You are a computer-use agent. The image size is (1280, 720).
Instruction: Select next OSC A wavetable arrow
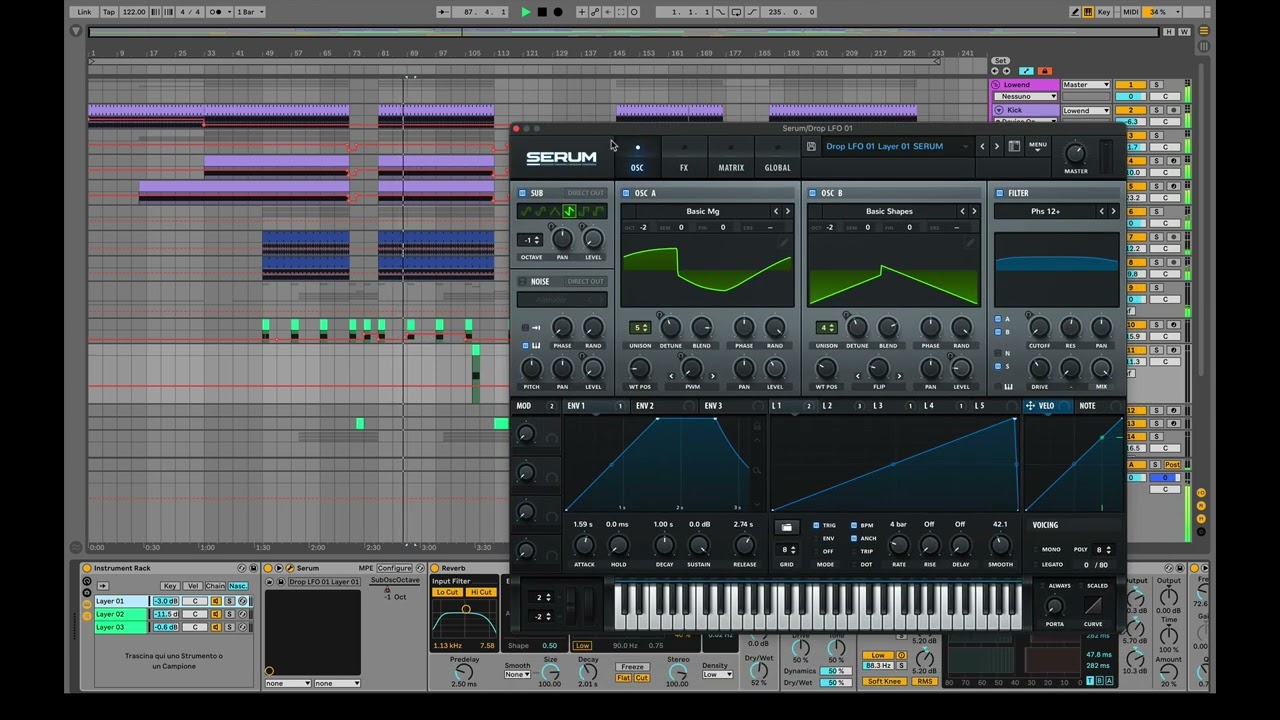[x=787, y=211]
